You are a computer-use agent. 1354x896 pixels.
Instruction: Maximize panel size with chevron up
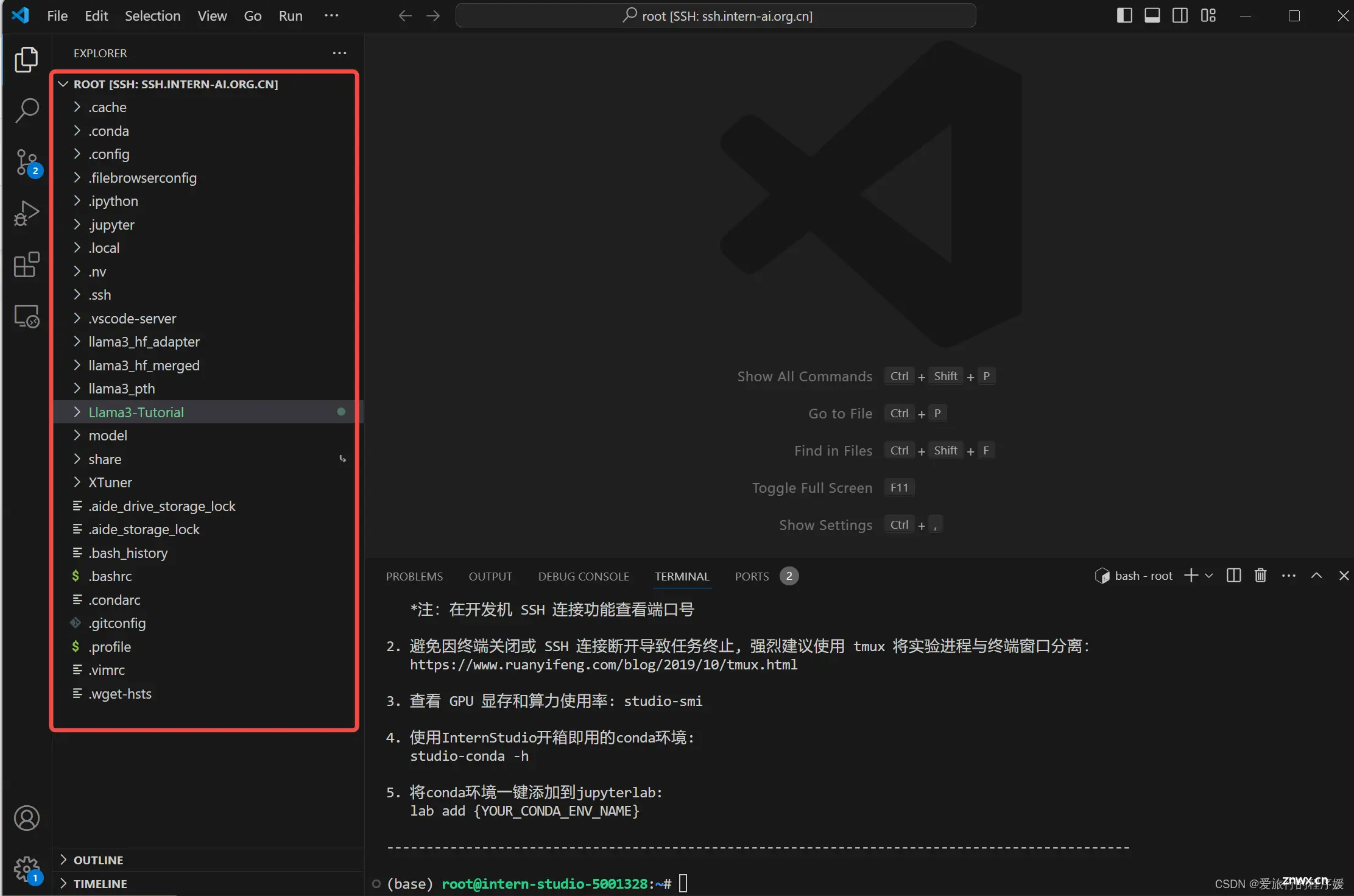pyautogui.click(x=1316, y=576)
